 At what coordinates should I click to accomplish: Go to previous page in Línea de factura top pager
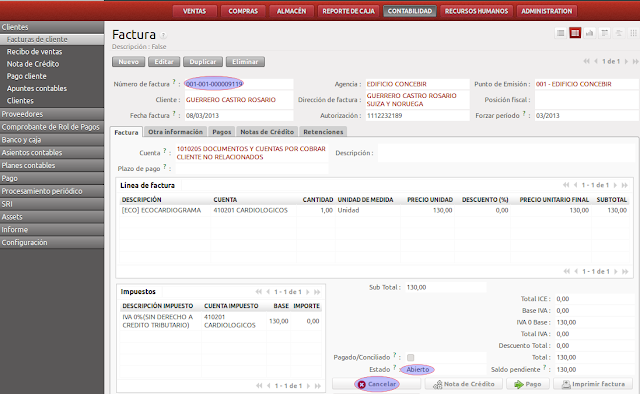576,185
